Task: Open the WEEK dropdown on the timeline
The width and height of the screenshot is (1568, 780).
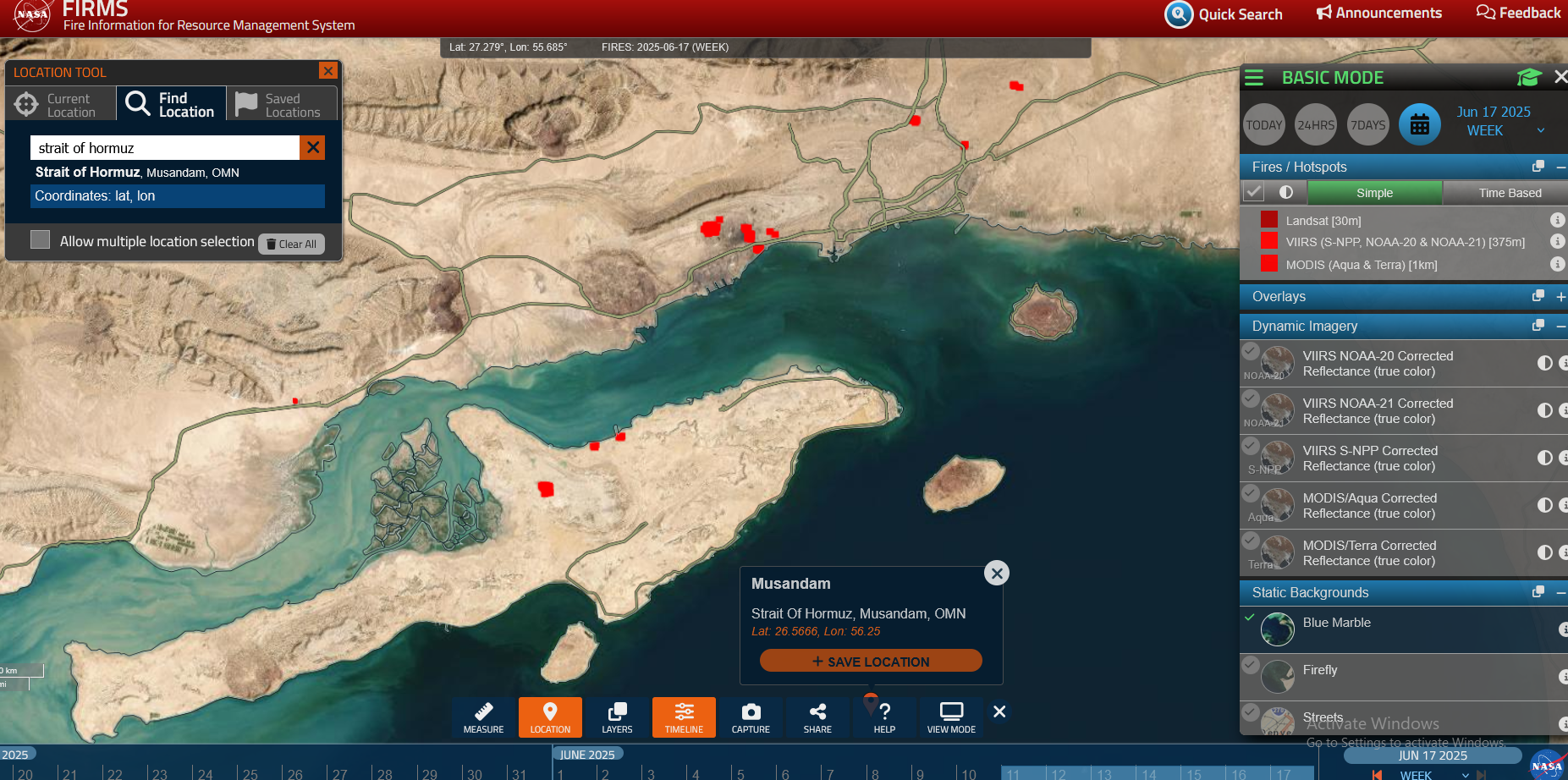Action: [x=1433, y=775]
